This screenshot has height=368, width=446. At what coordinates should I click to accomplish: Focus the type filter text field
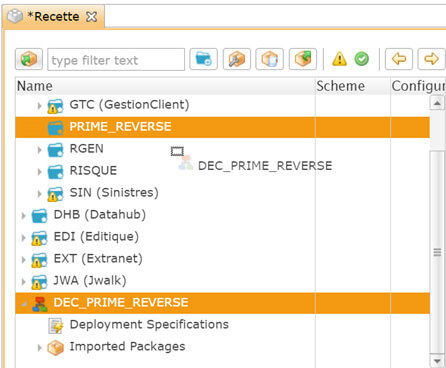click(116, 60)
